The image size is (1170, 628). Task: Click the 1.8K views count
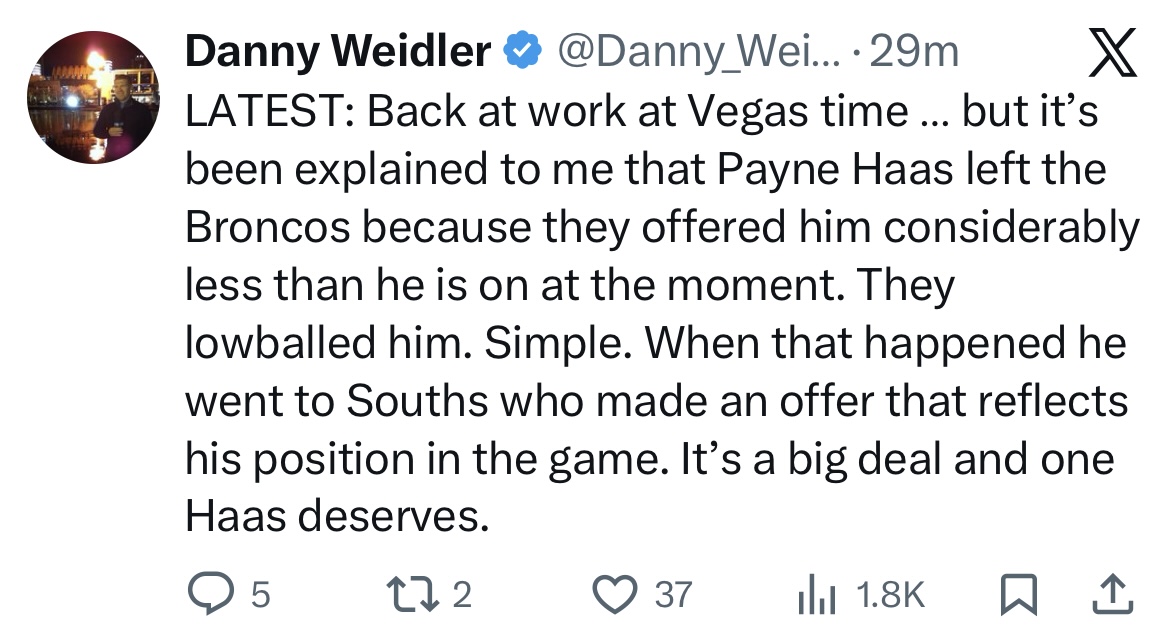click(x=890, y=595)
